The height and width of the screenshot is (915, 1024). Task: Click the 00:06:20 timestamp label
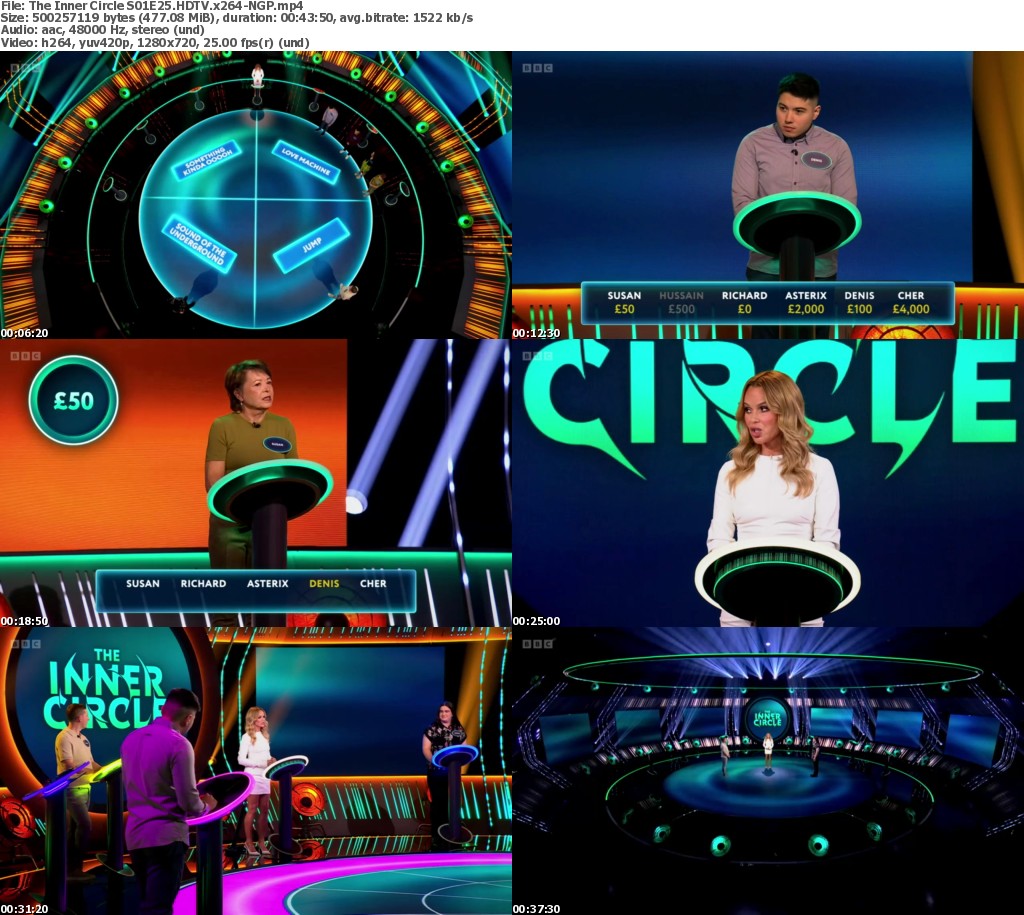click(24, 333)
